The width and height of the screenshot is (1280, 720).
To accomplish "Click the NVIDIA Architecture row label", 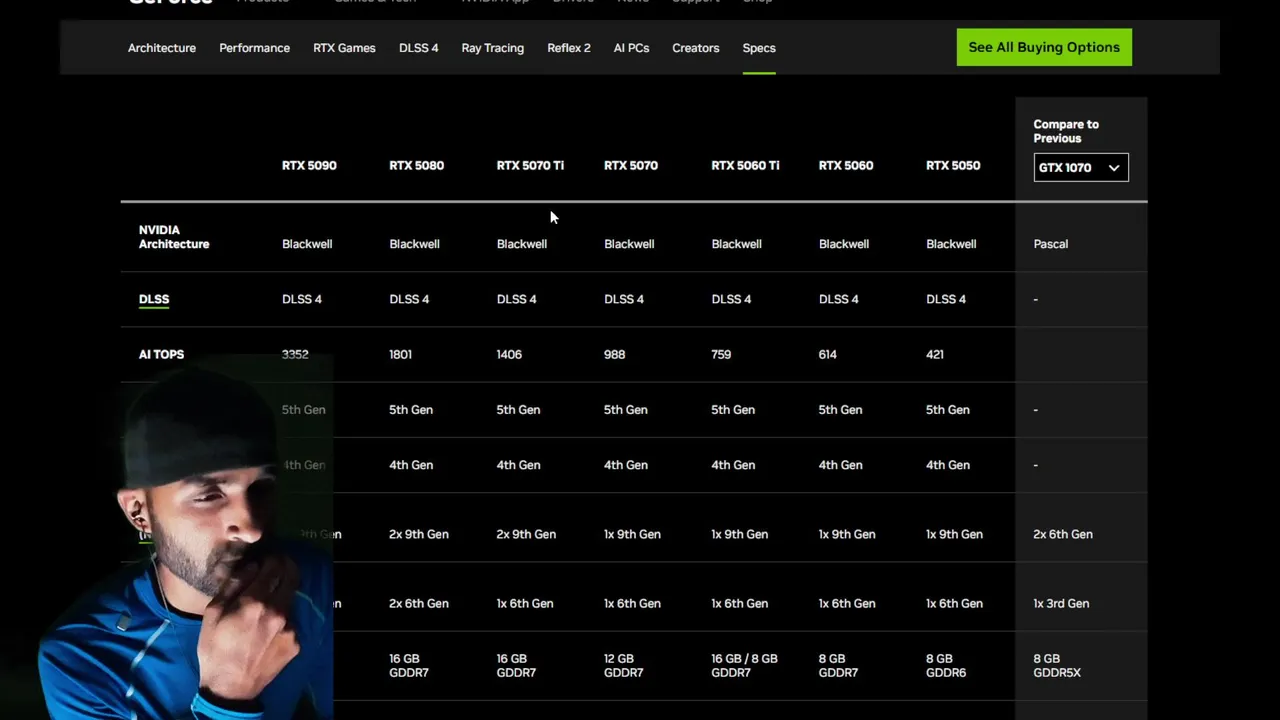I will [x=174, y=237].
